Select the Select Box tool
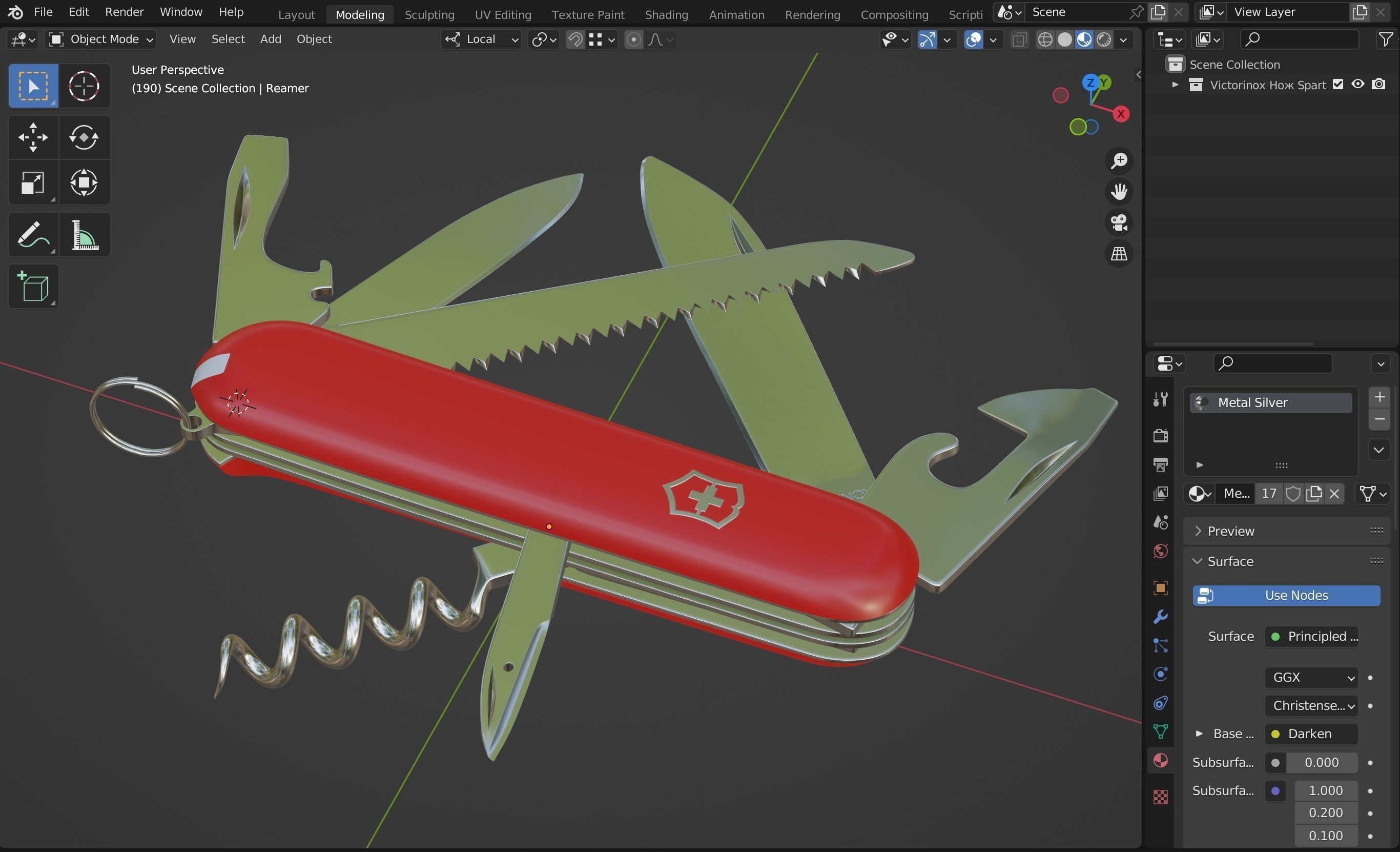This screenshot has height=852, width=1400. tap(33, 86)
